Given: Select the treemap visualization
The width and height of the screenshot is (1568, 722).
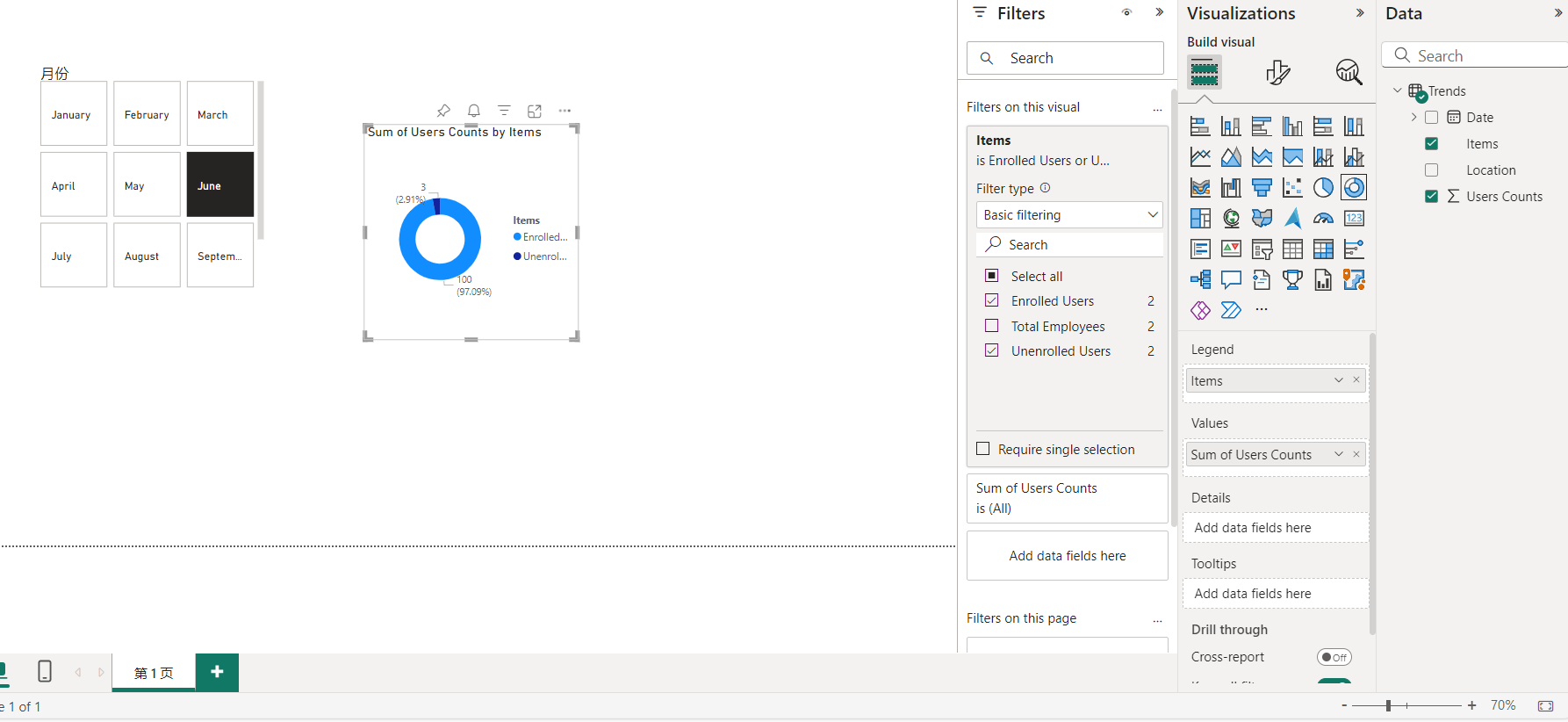Looking at the screenshot, I should 1200,219.
